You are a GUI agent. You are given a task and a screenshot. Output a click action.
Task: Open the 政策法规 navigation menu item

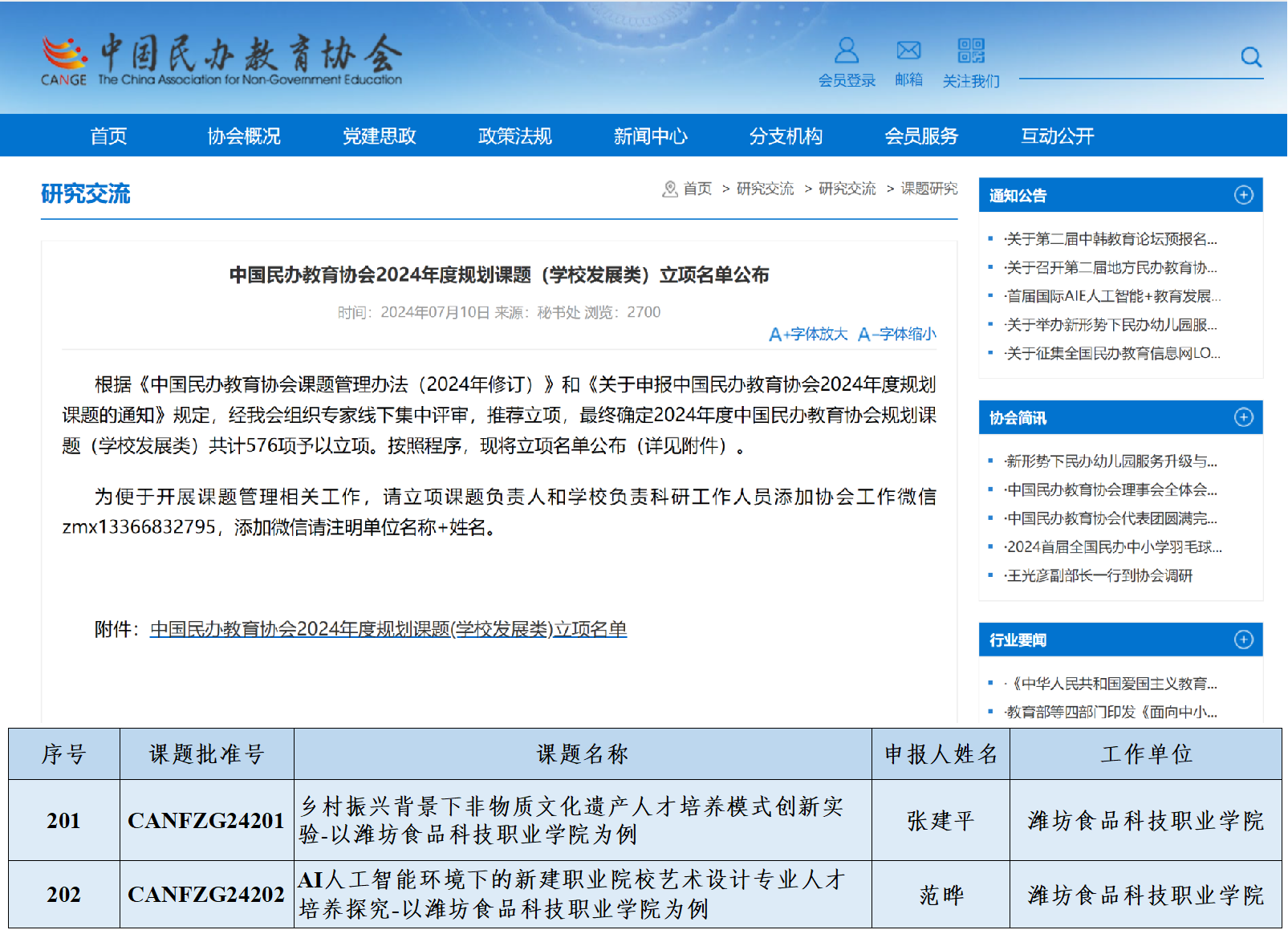514,136
